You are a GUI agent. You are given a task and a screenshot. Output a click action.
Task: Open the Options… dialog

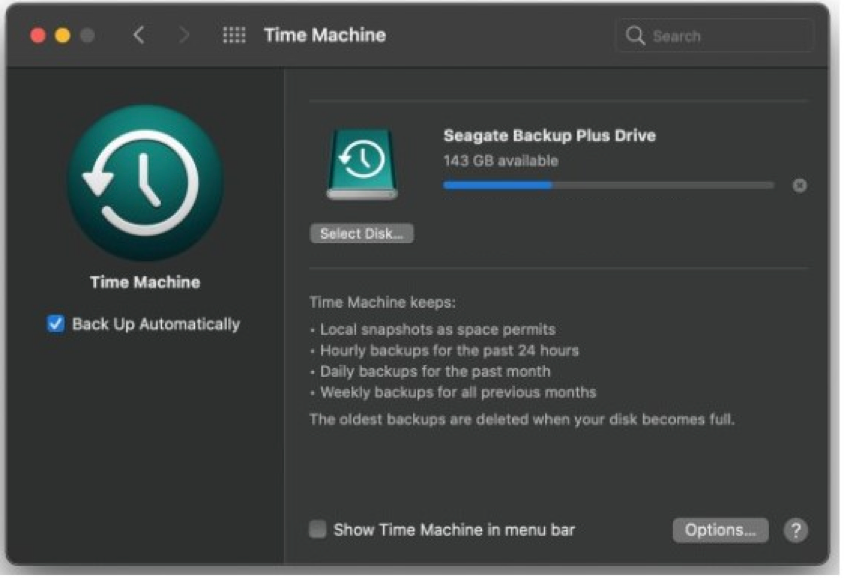(720, 530)
